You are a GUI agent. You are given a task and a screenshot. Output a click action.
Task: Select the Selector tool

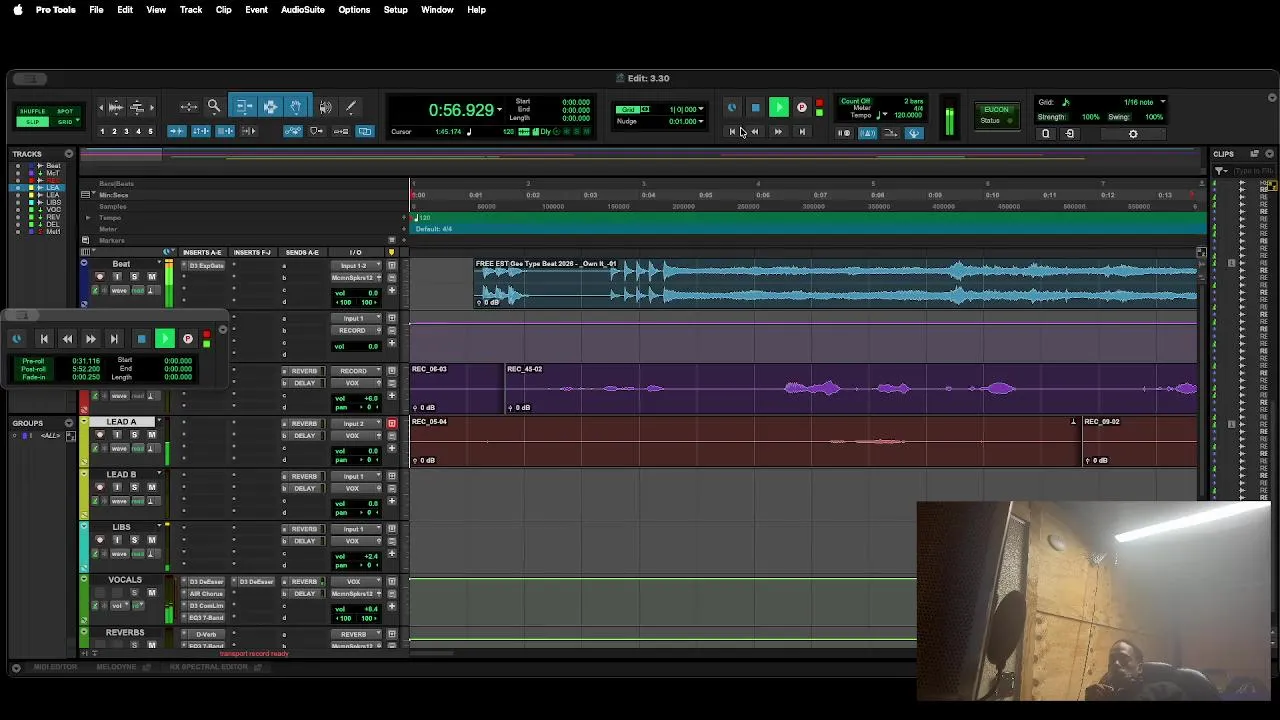(x=270, y=106)
